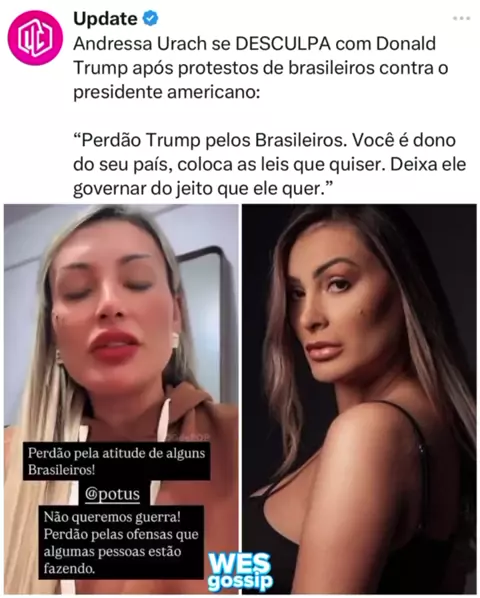This screenshot has width=480, height=598.
Task: Click the quoted 'Perdão Trump pelos Brasileiros' paragraph
Action: click(270, 164)
